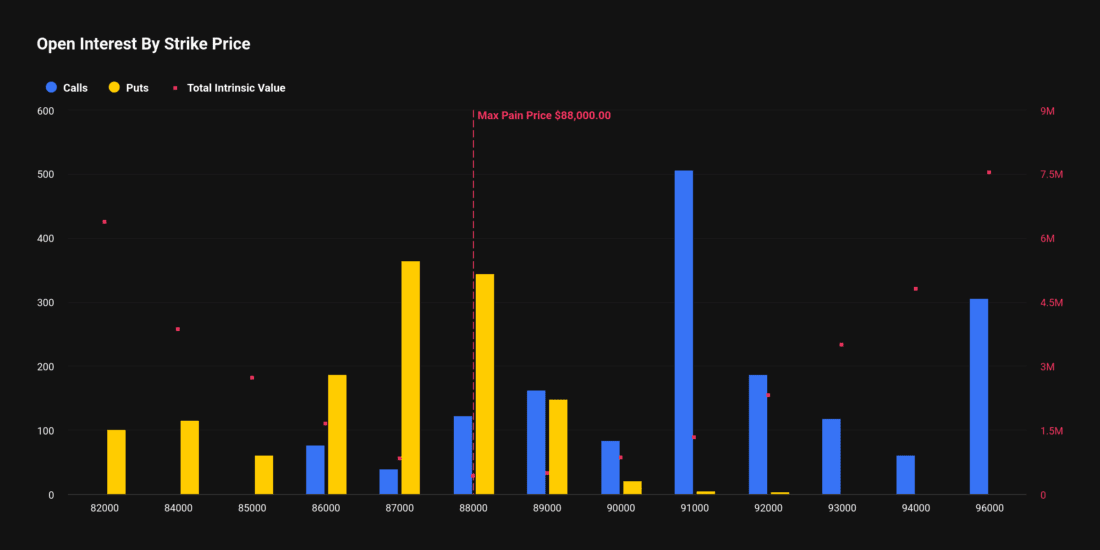
Task: Click the Max Pain Price $88,000.00 label
Action: [544, 115]
